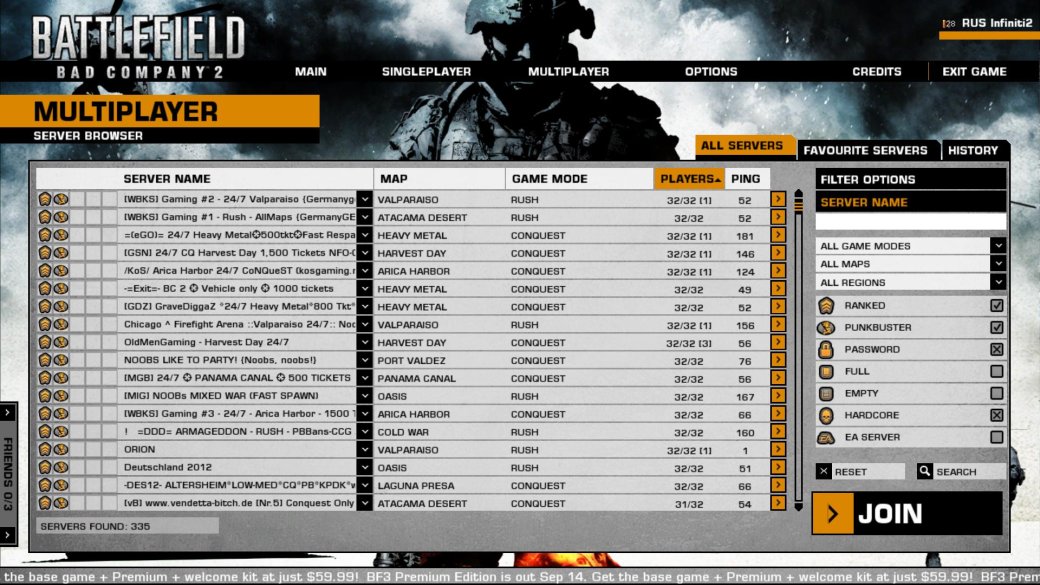The image size is (1040, 585).
Task: Click the Server Name filter input field
Action: pos(910,222)
